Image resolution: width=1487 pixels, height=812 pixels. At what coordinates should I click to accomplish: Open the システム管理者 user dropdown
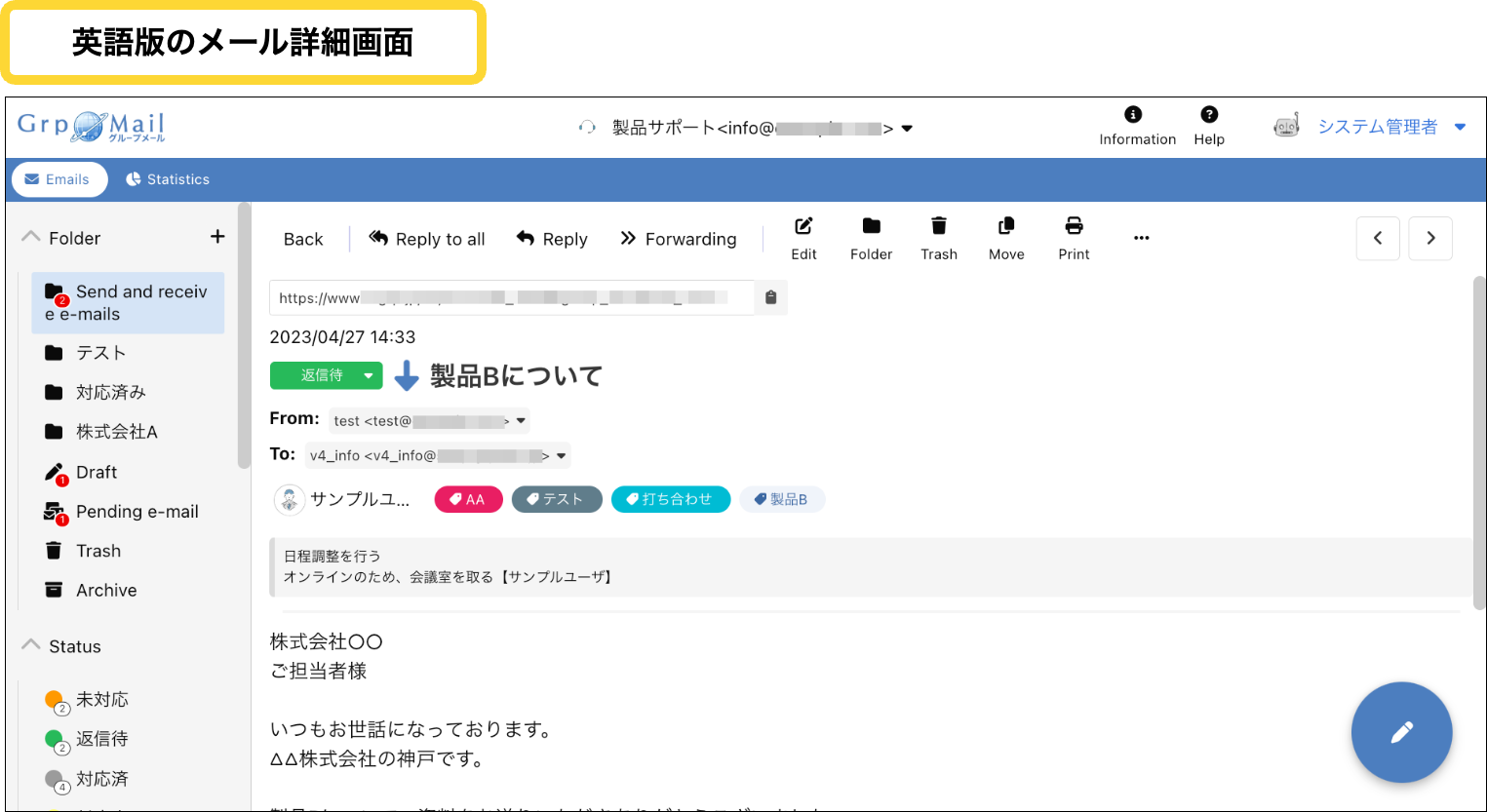1460,127
